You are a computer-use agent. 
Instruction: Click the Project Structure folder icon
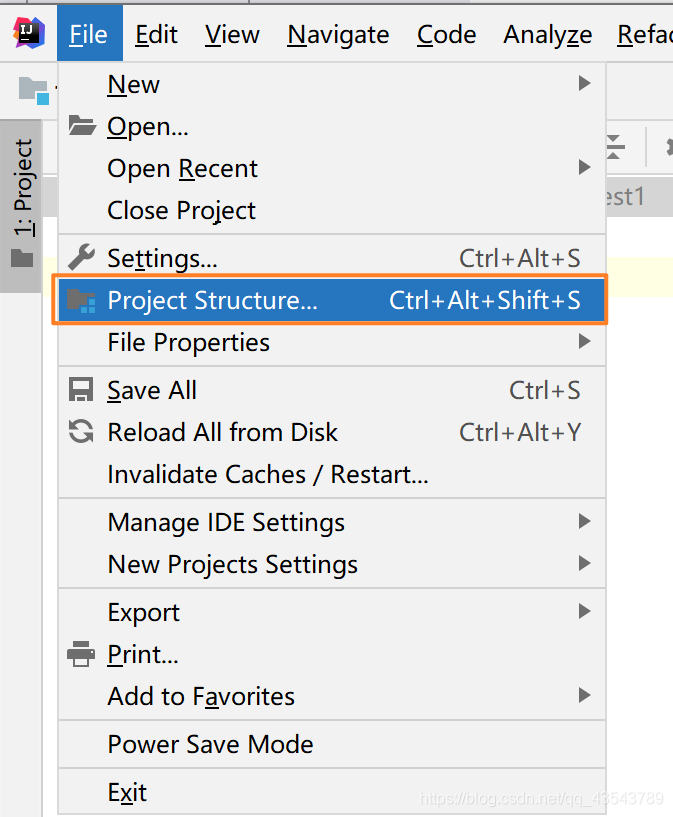tap(81, 300)
